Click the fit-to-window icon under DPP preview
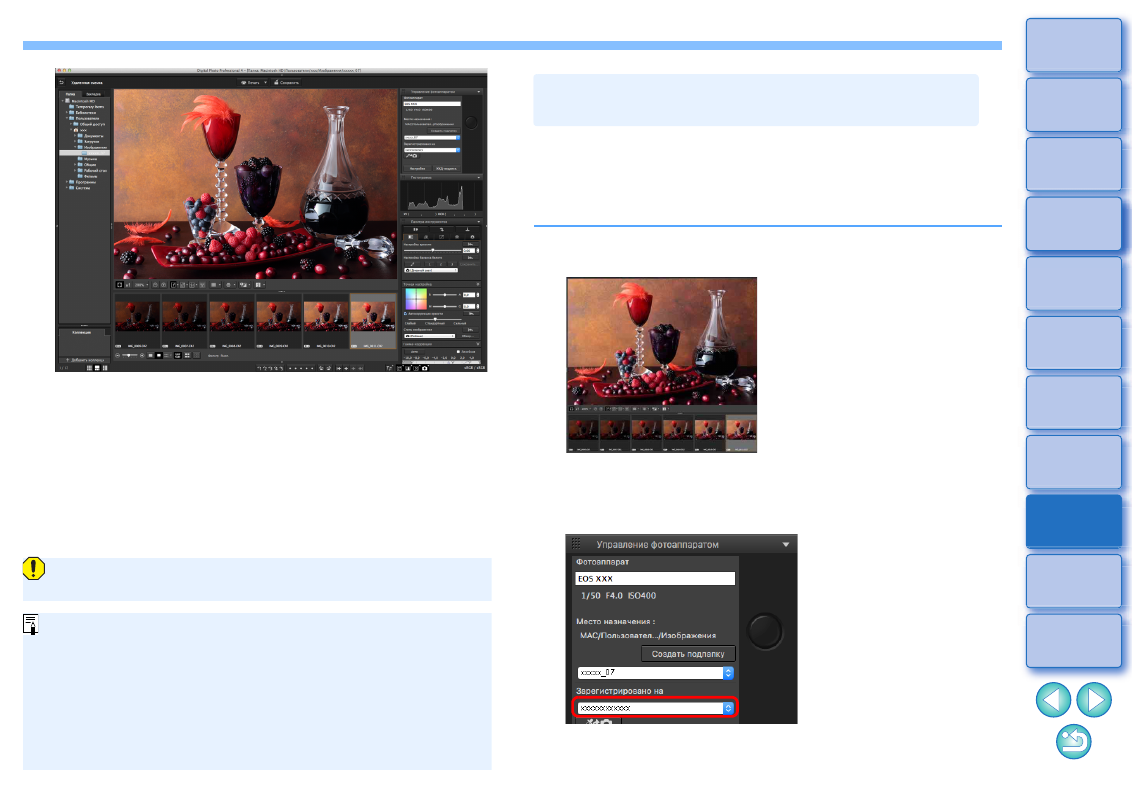The image size is (1132, 800). [120, 284]
